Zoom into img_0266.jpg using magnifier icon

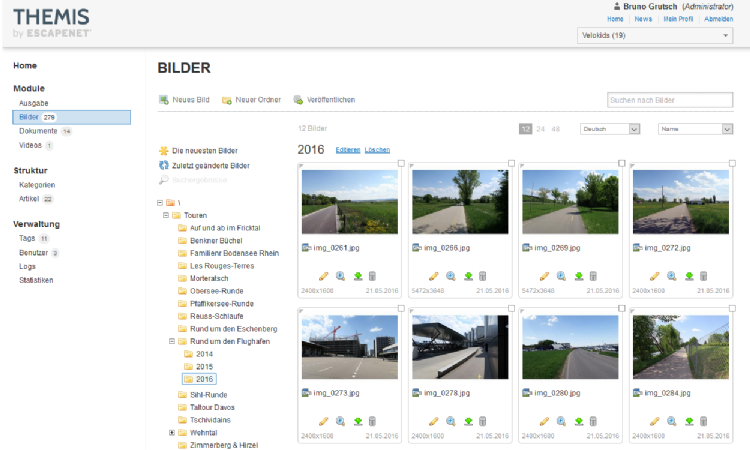(451, 276)
